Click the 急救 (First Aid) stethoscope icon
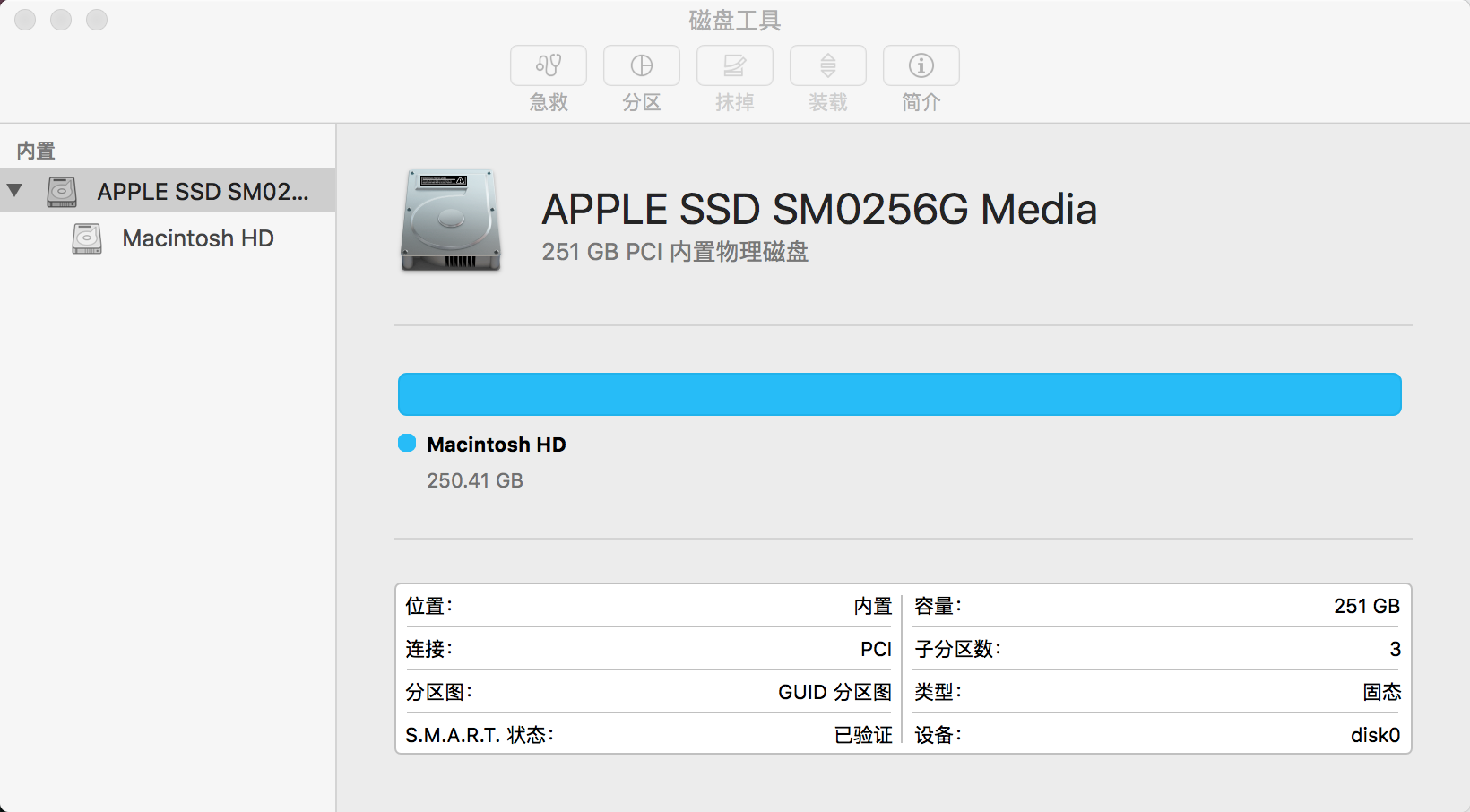The width and height of the screenshot is (1470, 812). 549,65
